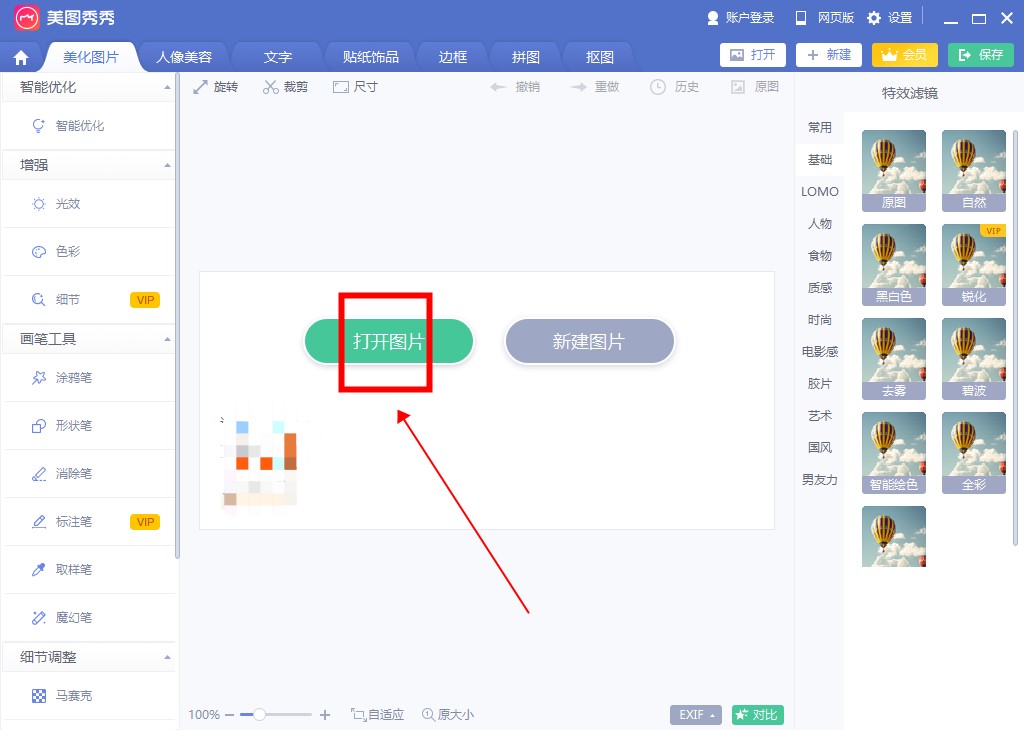The image size is (1024, 730).
Task: Apply 全彩 filter thumbnail
Action: 974,452
